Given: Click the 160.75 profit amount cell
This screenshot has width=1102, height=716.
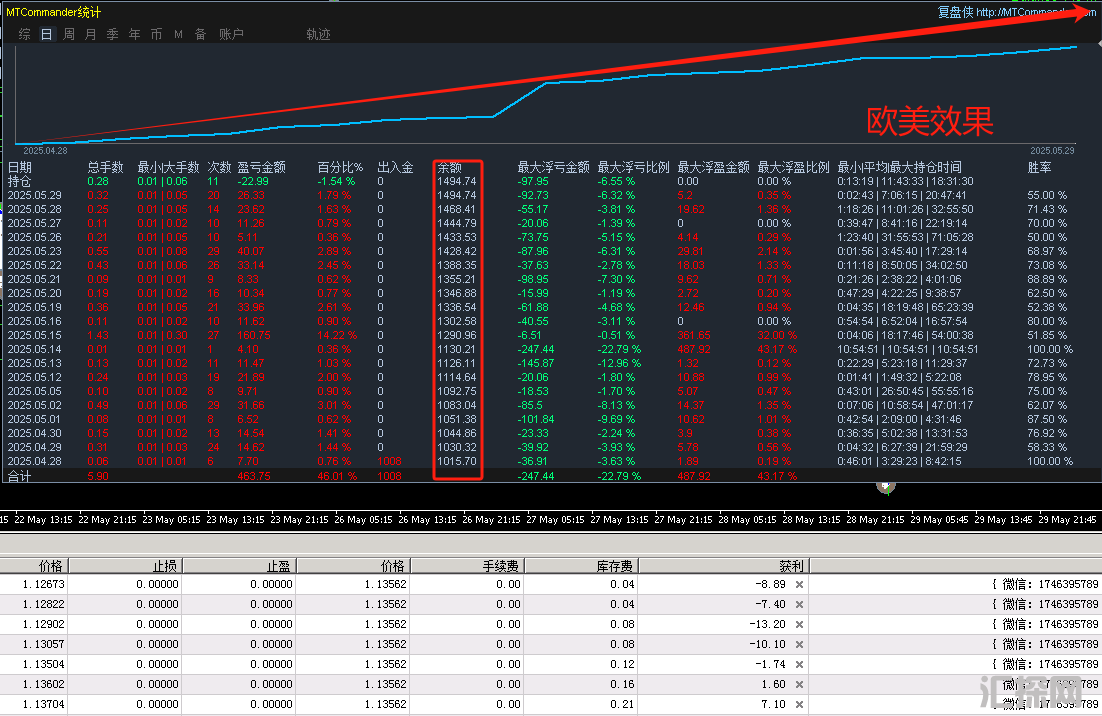Looking at the screenshot, I should (x=254, y=335).
